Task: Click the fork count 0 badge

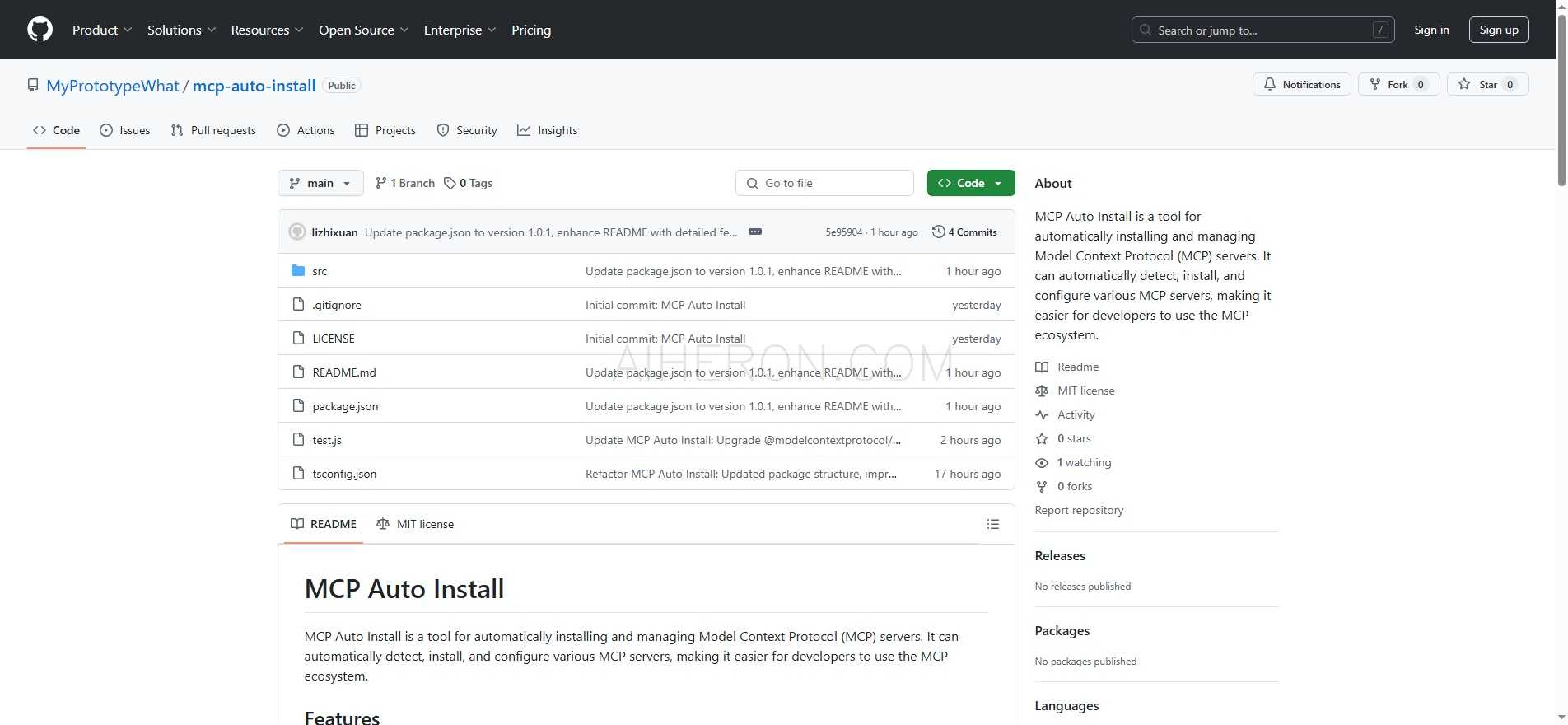Action: (1421, 84)
